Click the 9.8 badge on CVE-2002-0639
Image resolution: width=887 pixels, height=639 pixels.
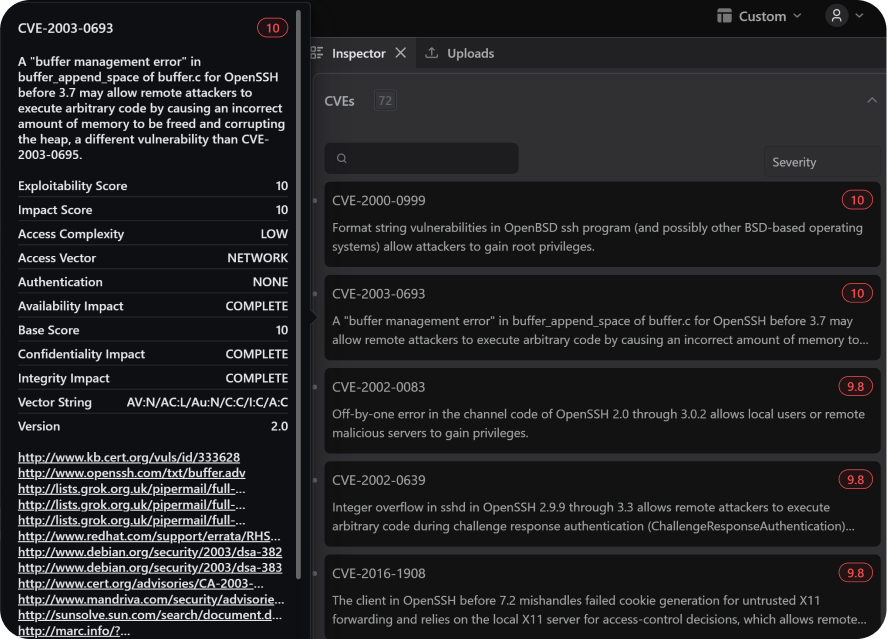click(x=855, y=480)
